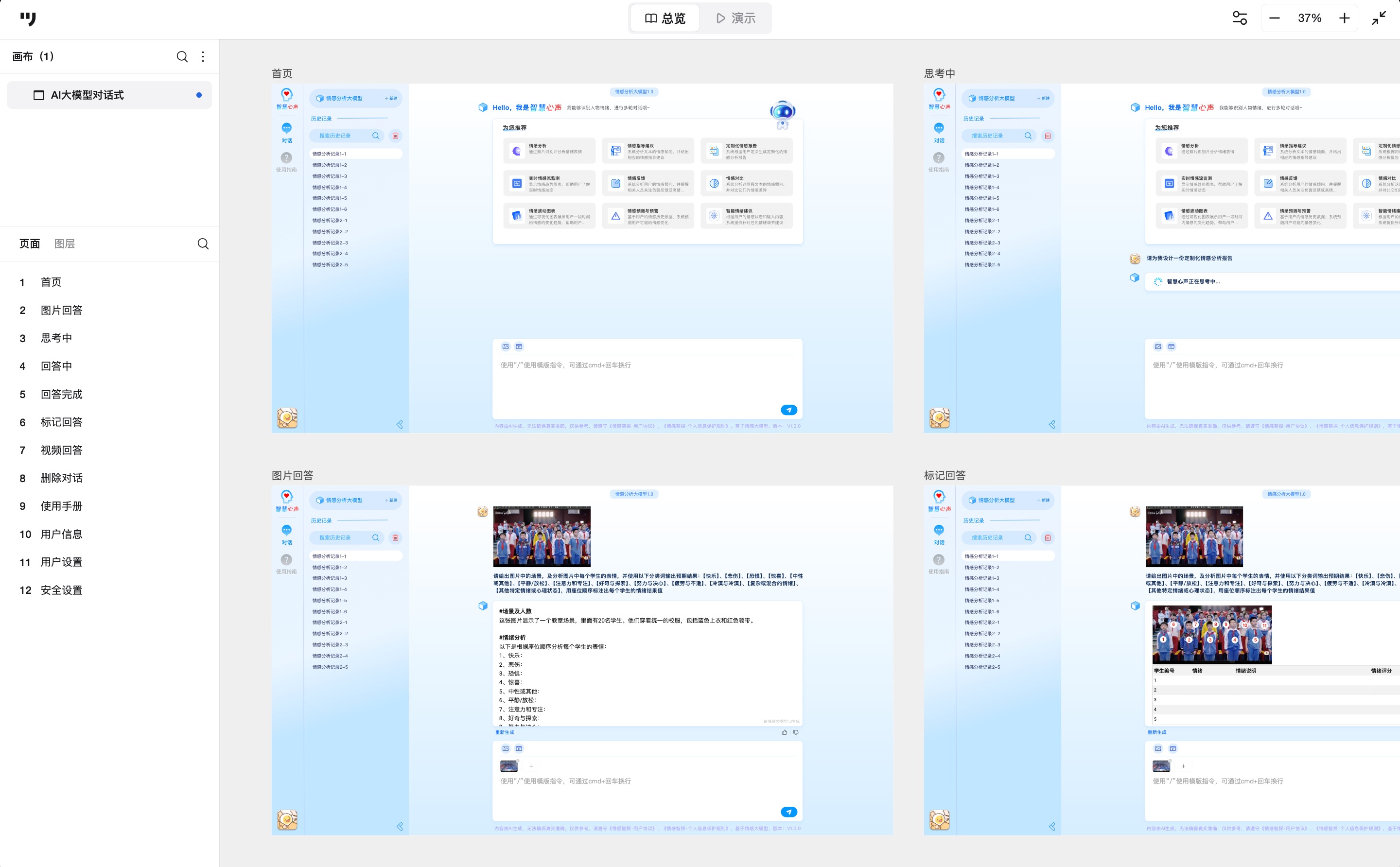1400x867 pixels.
Task: Click the red trash icon in 首页 frame
Action: pyautogui.click(x=395, y=136)
